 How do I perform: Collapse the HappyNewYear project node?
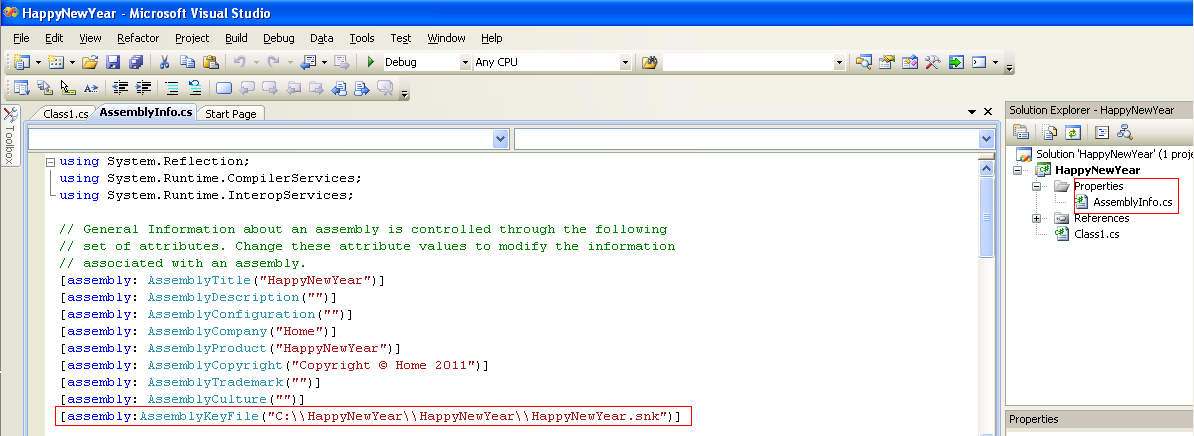[1017, 170]
